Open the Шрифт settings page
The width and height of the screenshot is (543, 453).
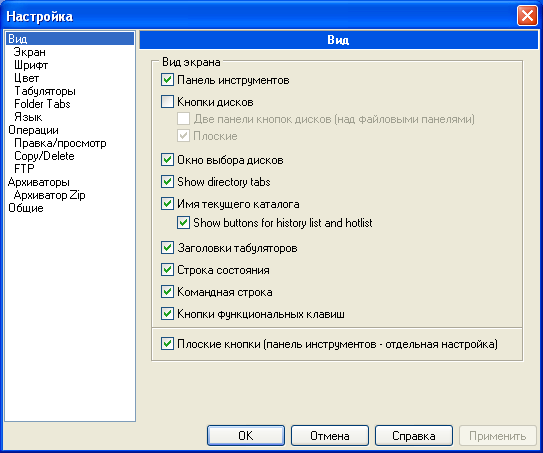pyautogui.click(x=31, y=65)
